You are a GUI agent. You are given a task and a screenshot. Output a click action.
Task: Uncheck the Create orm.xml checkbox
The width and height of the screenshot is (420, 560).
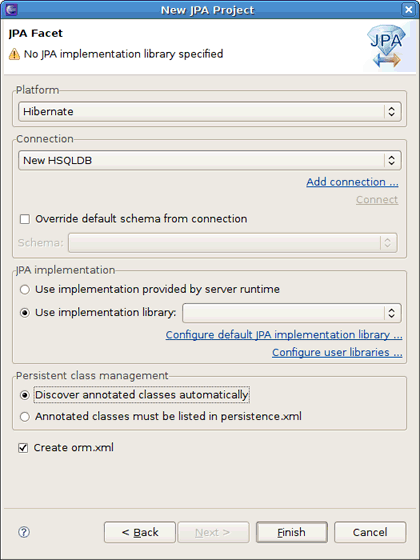pyautogui.click(x=23, y=448)
